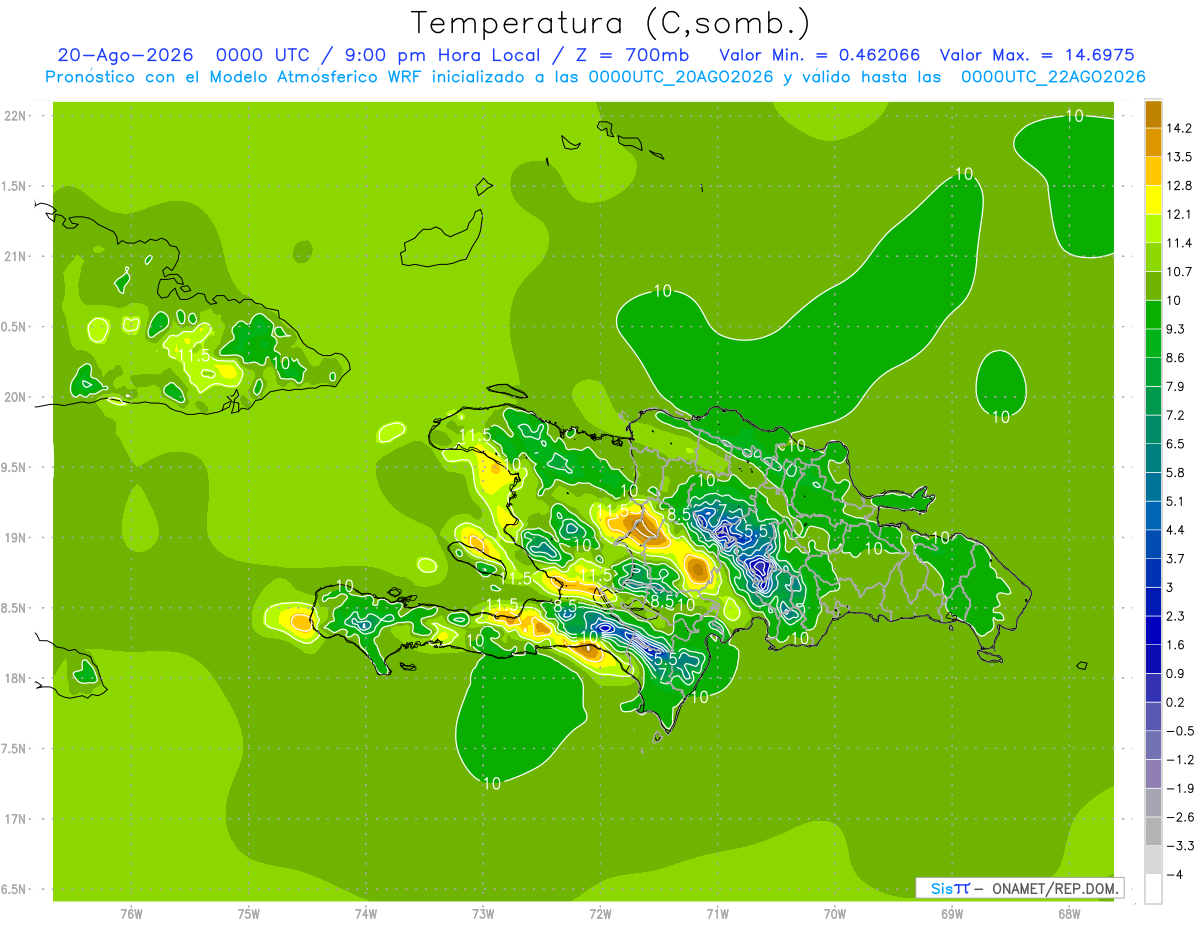Click valid-until time "0000UTC_22AGO2026"
Viewport: 1200px width, 927px height.
pyautogui.click(x=1053, y=77)
